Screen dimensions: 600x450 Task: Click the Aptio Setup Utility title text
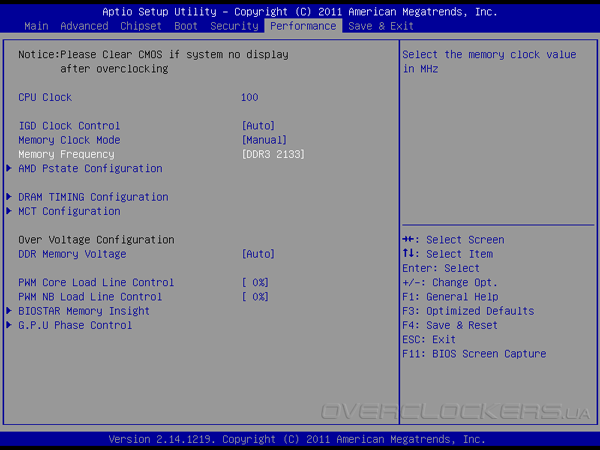pos(300,12)
